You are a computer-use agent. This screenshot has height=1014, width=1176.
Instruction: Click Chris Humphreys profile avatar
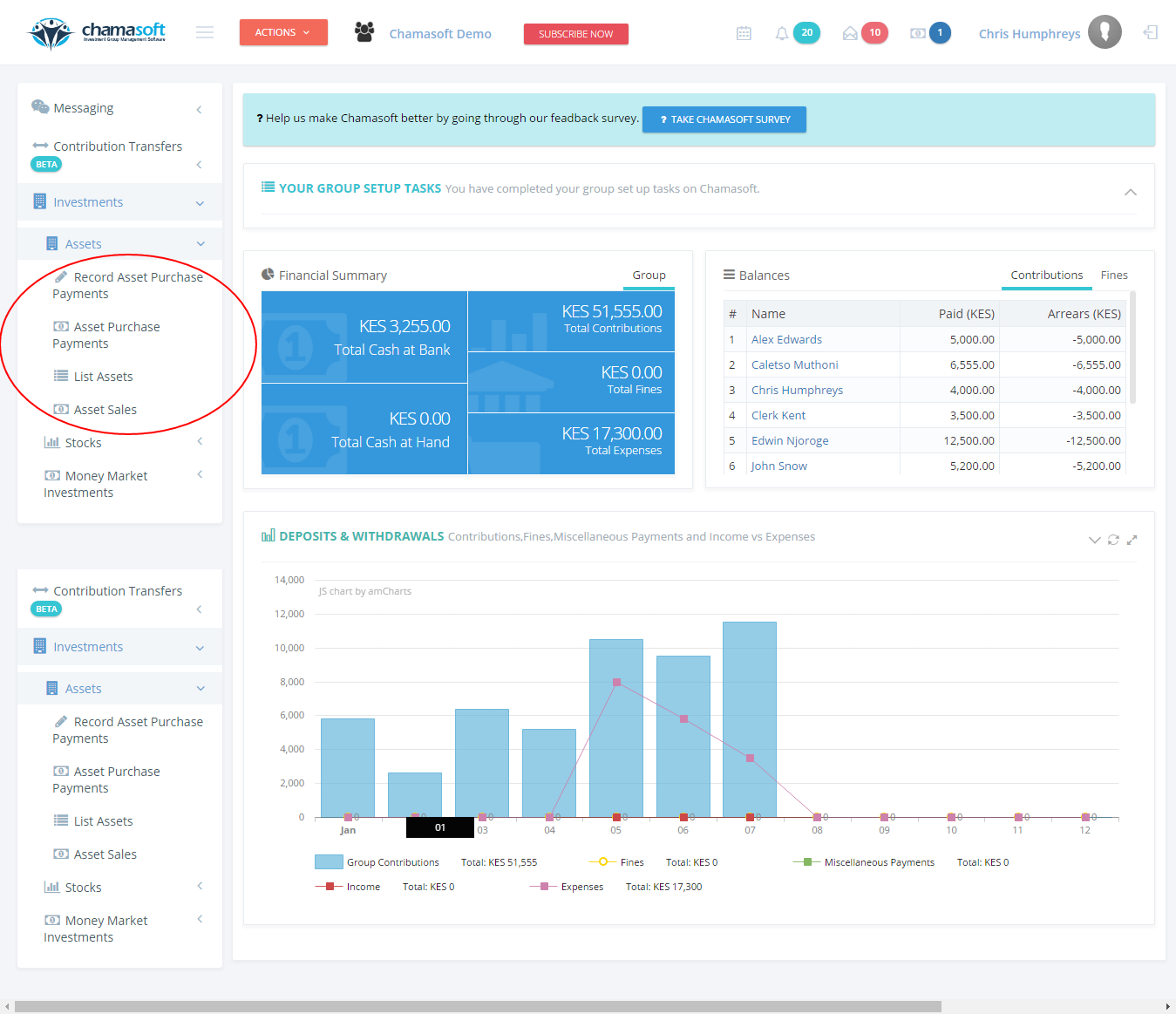1105,32
